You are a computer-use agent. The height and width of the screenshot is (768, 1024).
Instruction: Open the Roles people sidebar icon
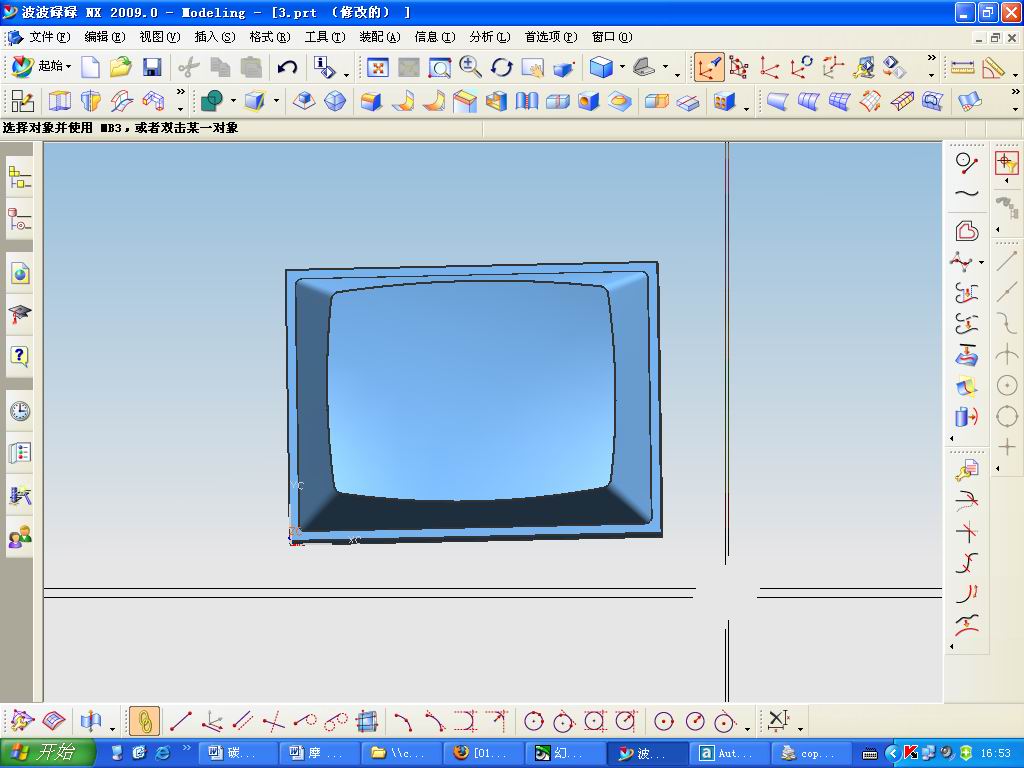[x=20, y=537]
